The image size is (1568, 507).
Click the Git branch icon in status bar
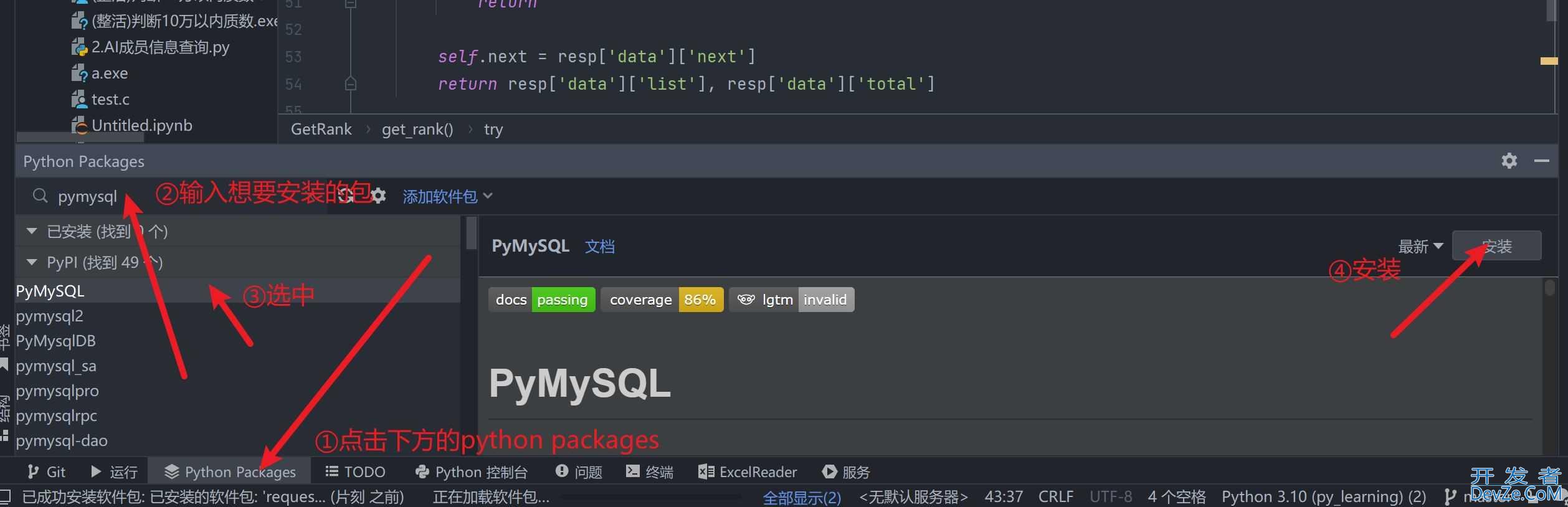1450,496
